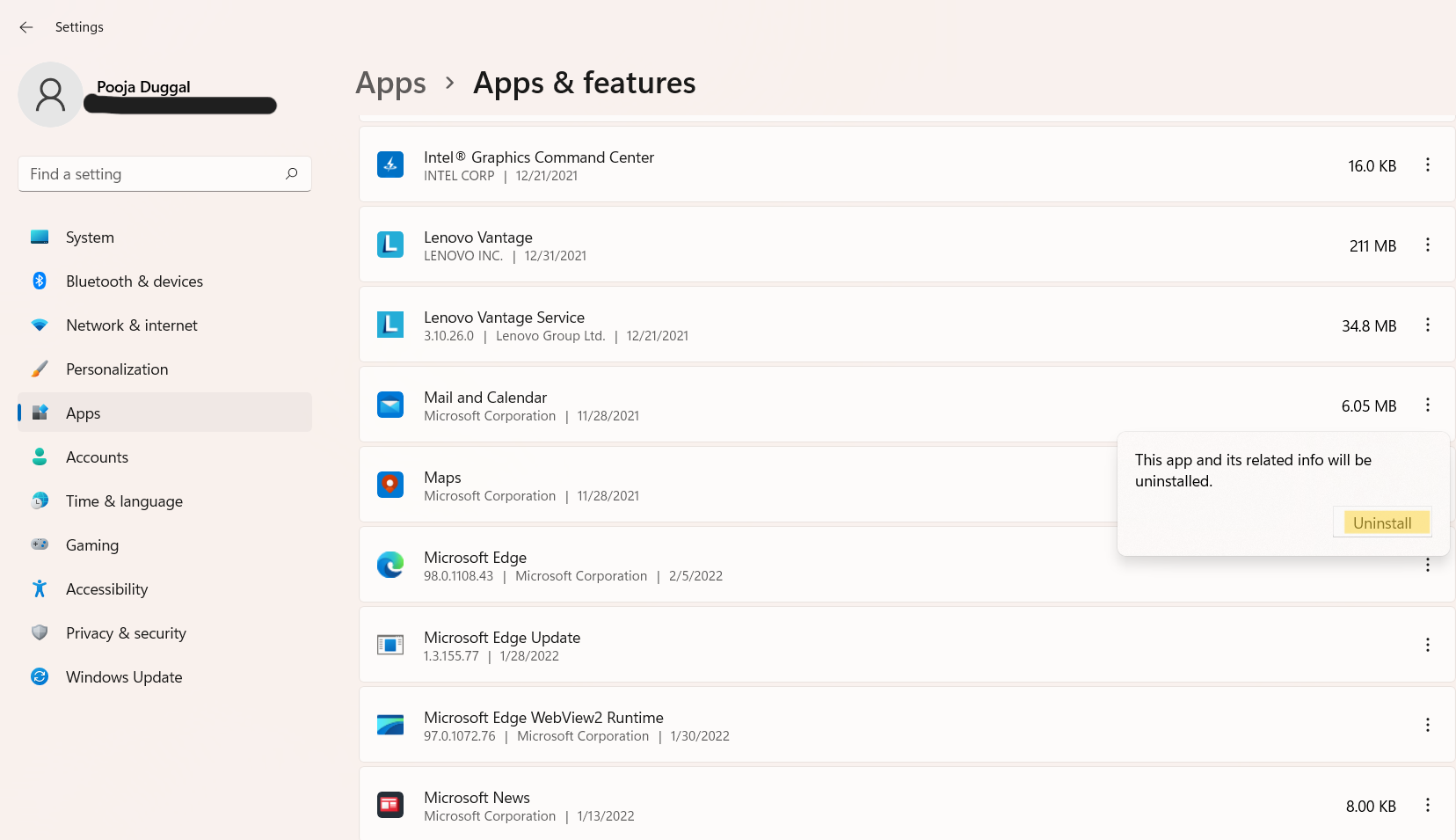
Task: Click the Bluetooth & devices icon
Action: [40, 281]
